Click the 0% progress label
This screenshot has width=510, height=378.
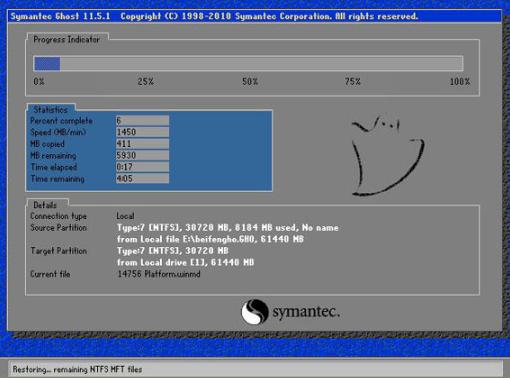tap(39, 81)
